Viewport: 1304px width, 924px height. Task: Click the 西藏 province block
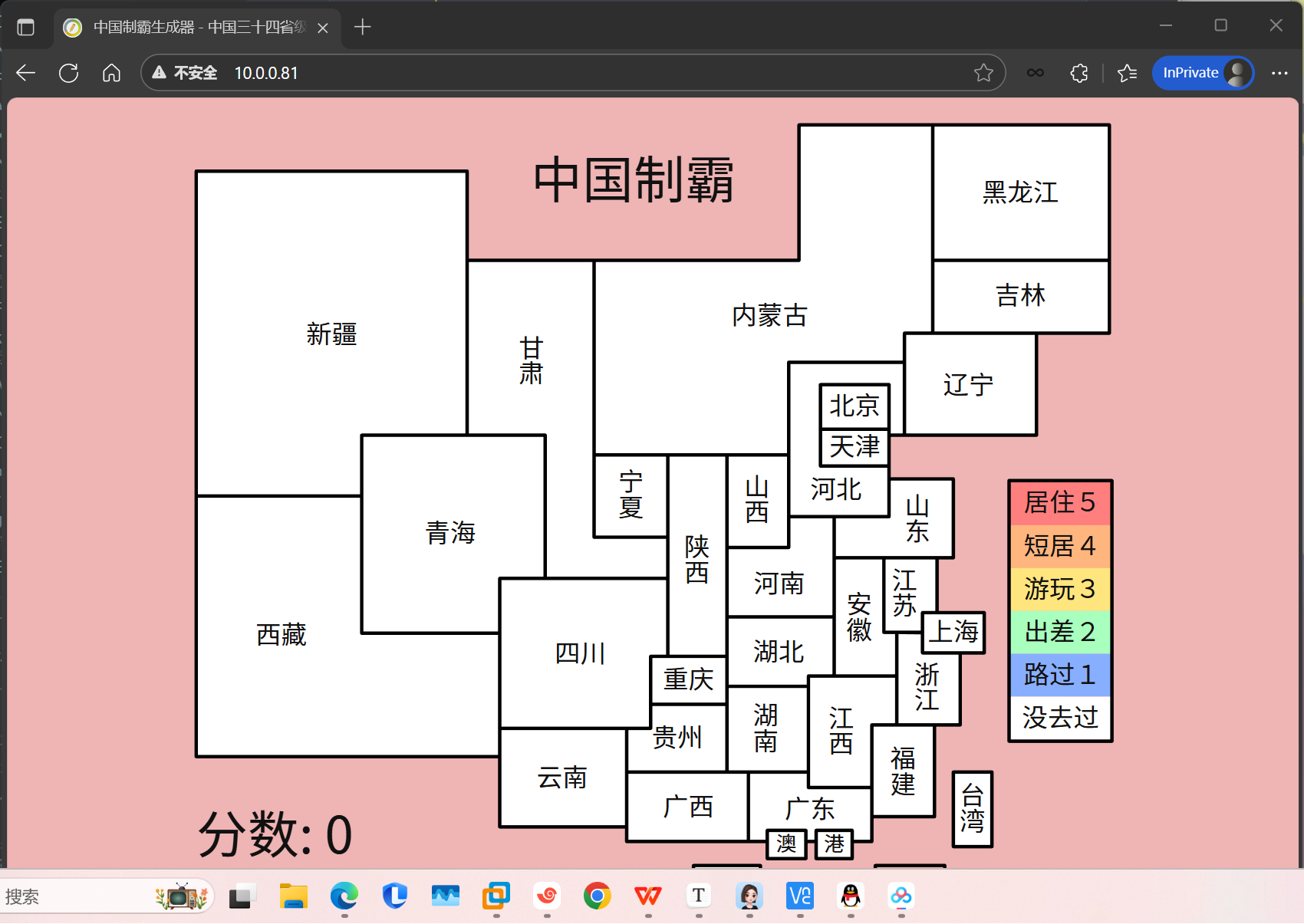tap(281, 634)
